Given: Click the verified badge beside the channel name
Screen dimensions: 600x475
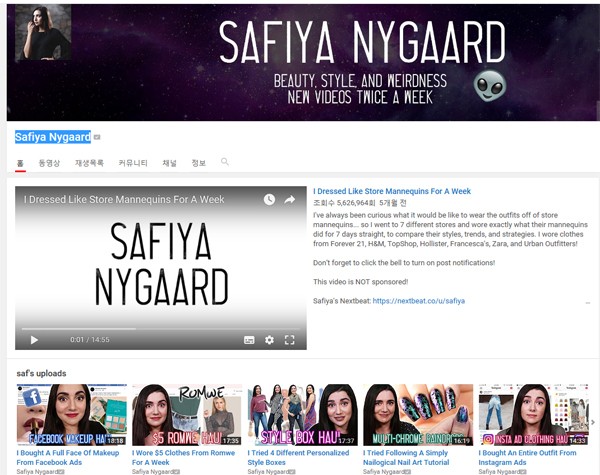Looking at the screenshot, I should [97, 137].
